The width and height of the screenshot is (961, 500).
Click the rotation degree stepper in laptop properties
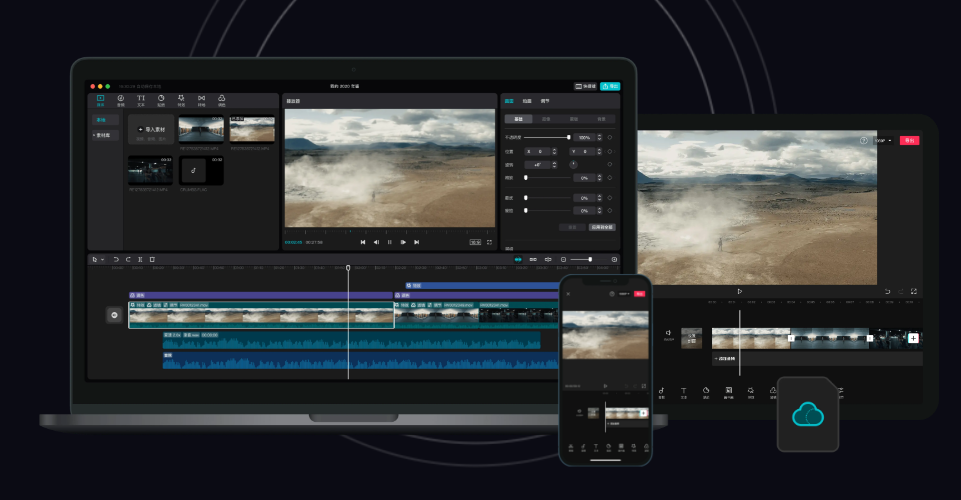coord(554,165)
